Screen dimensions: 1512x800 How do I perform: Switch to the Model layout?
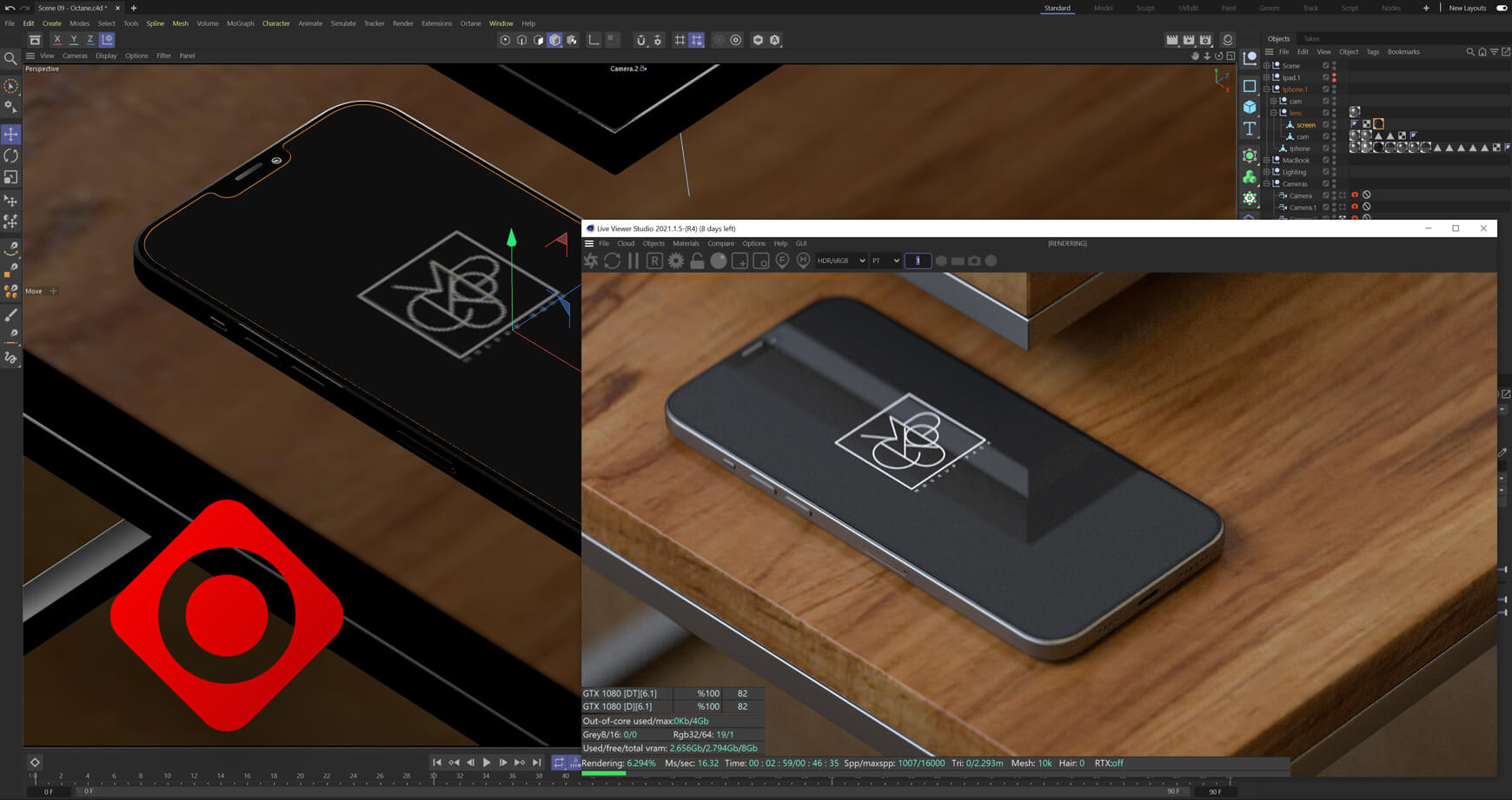tap(1103, 8)
